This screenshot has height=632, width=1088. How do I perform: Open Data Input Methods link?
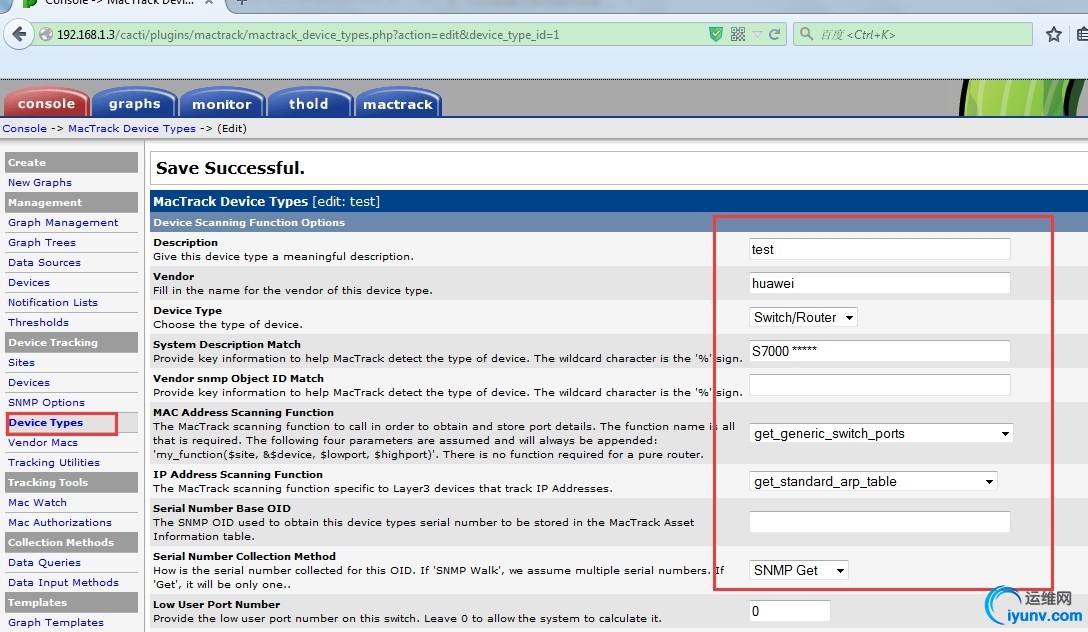pos(63,583)
